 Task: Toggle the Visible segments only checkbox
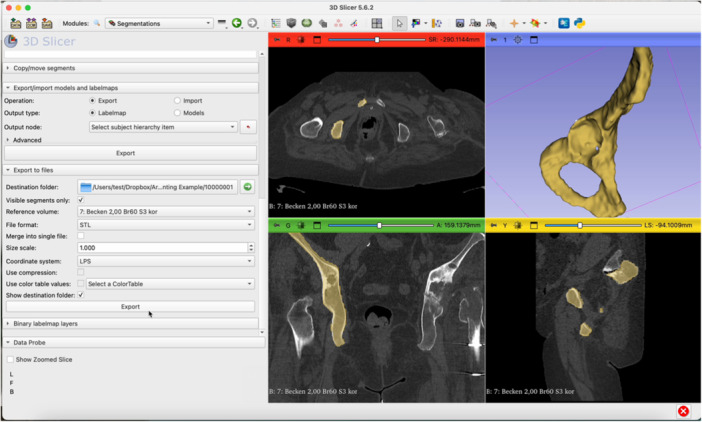[x=81, y=200]
